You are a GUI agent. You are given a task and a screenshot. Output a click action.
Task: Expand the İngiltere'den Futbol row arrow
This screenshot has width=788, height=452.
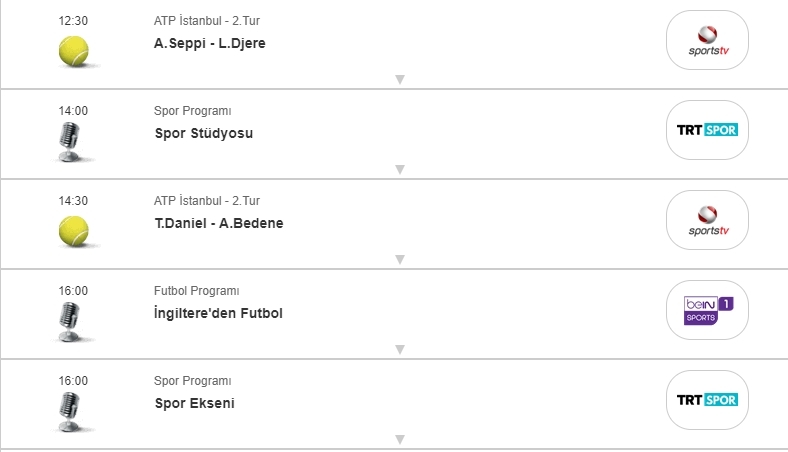(399, 349)
